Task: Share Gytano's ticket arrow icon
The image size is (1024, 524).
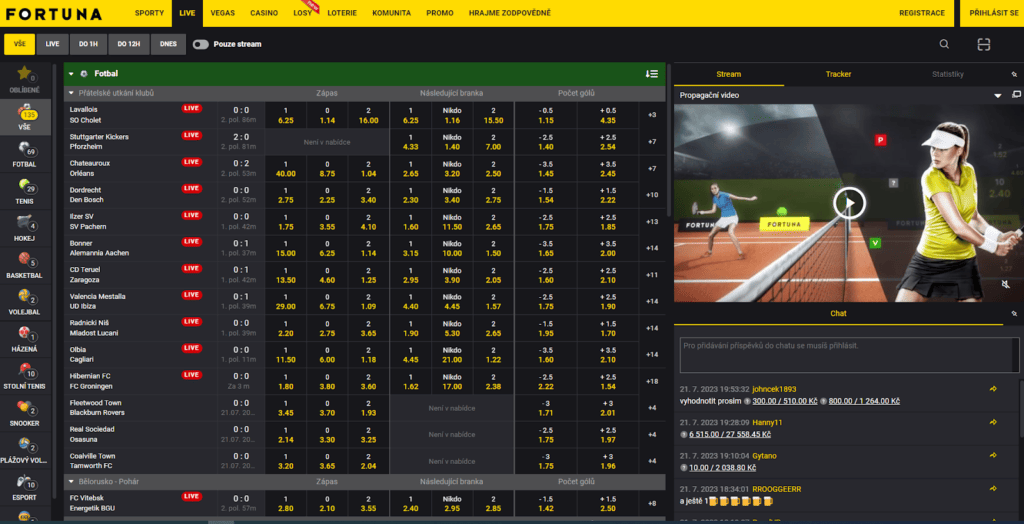Action: [x=993, y=455]
